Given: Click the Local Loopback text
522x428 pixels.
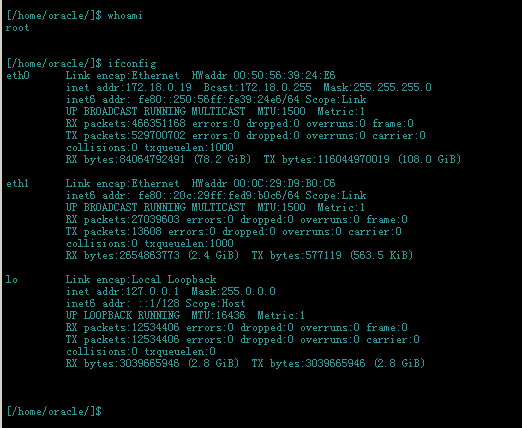Looking at the screenshot, I should [x=174, y=280].
